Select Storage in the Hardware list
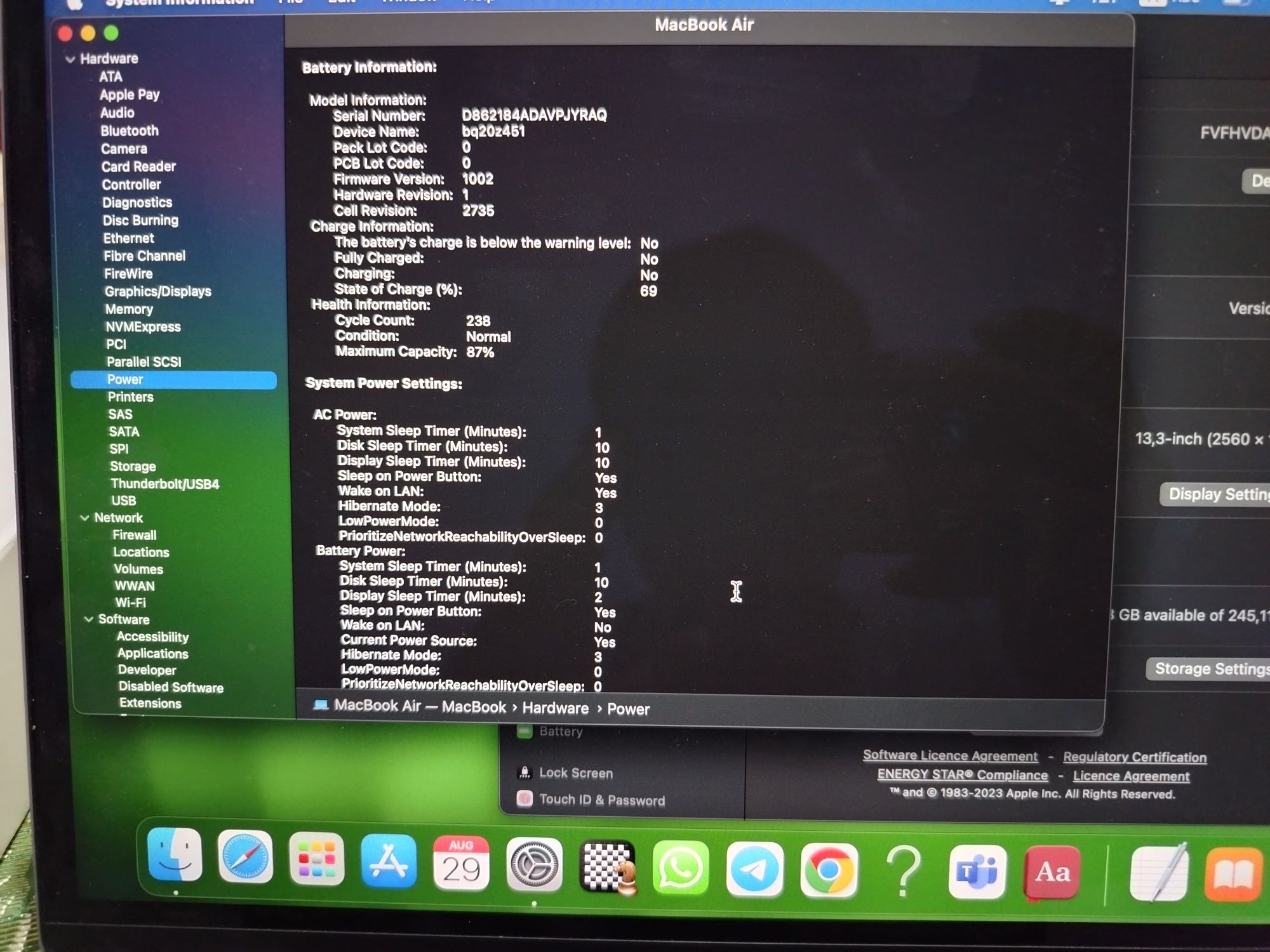Screen dimensions: 1270x952 point(133,466)
